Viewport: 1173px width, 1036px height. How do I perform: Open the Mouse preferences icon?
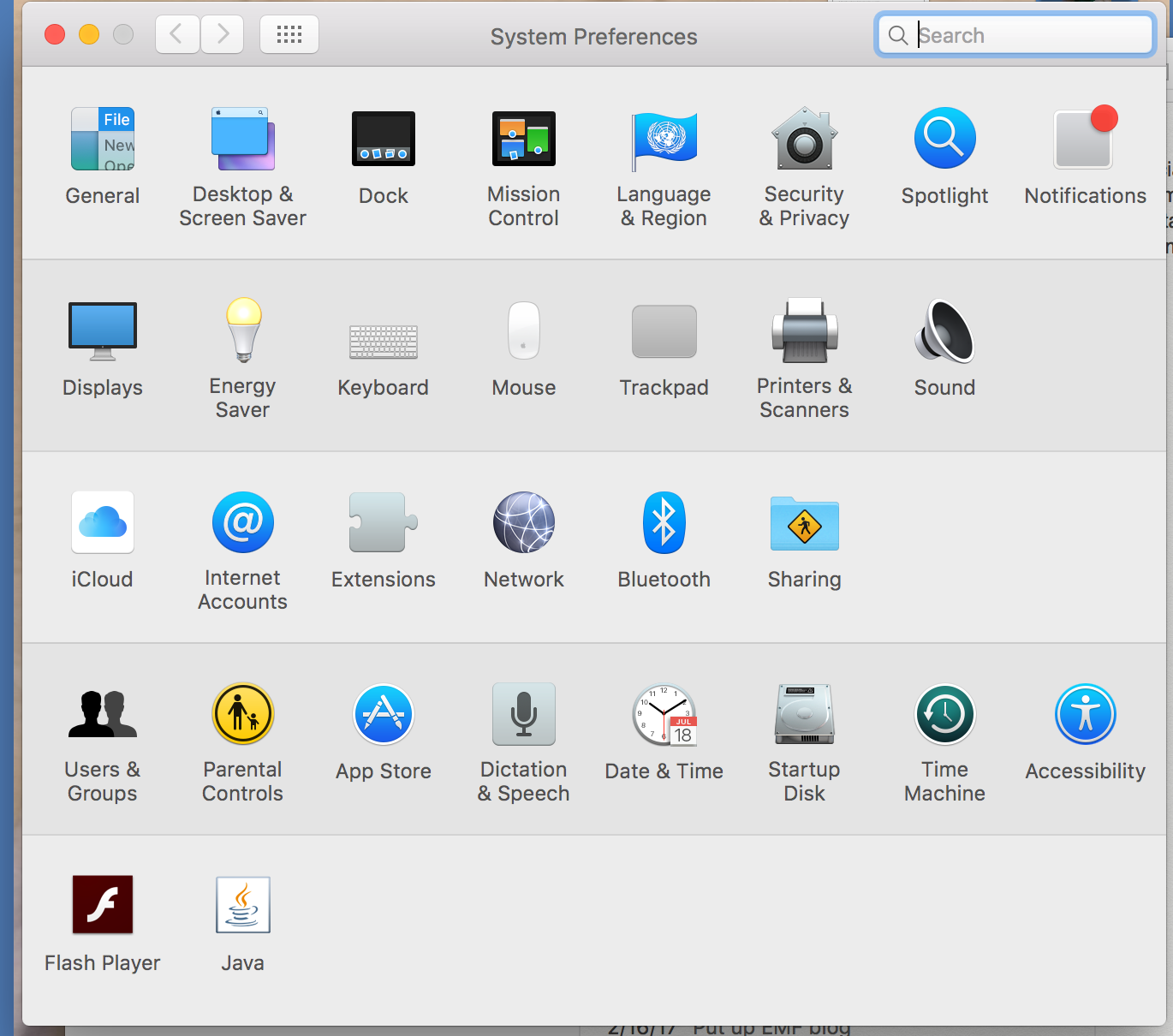[524, 330]
